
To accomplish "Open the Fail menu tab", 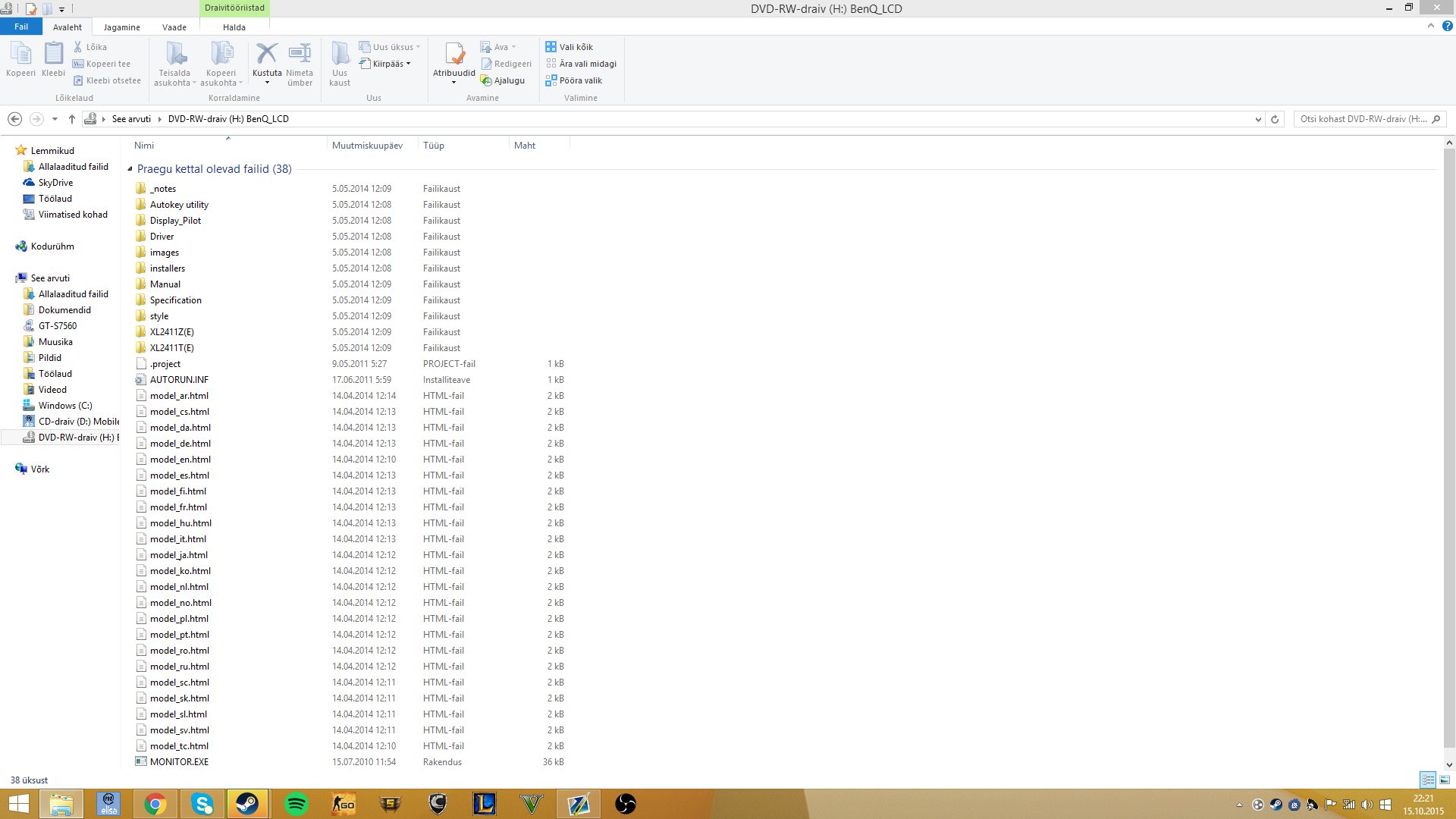I will pyautogui.click(x=21, y=27).
